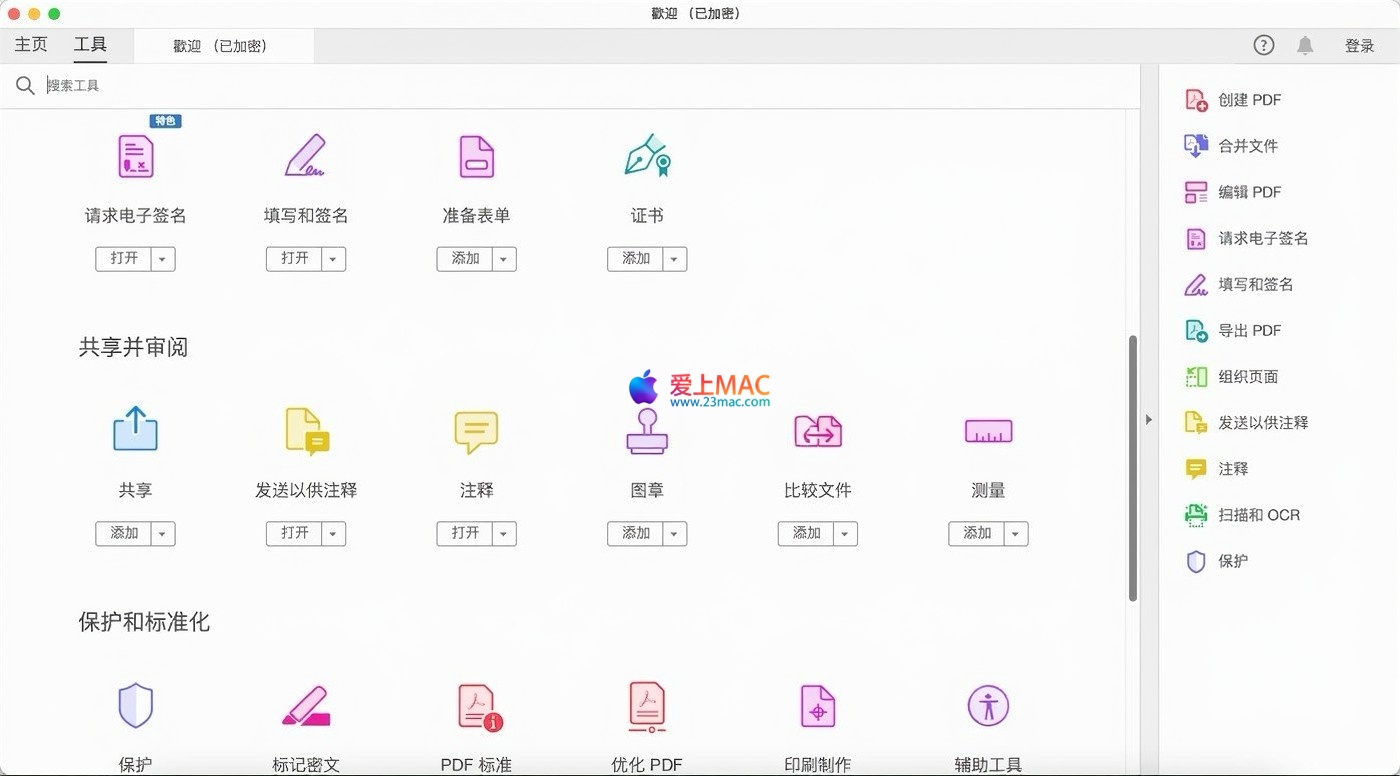
Task: Click the 请求电子签名 tool icon
Action: coord(135,156)
